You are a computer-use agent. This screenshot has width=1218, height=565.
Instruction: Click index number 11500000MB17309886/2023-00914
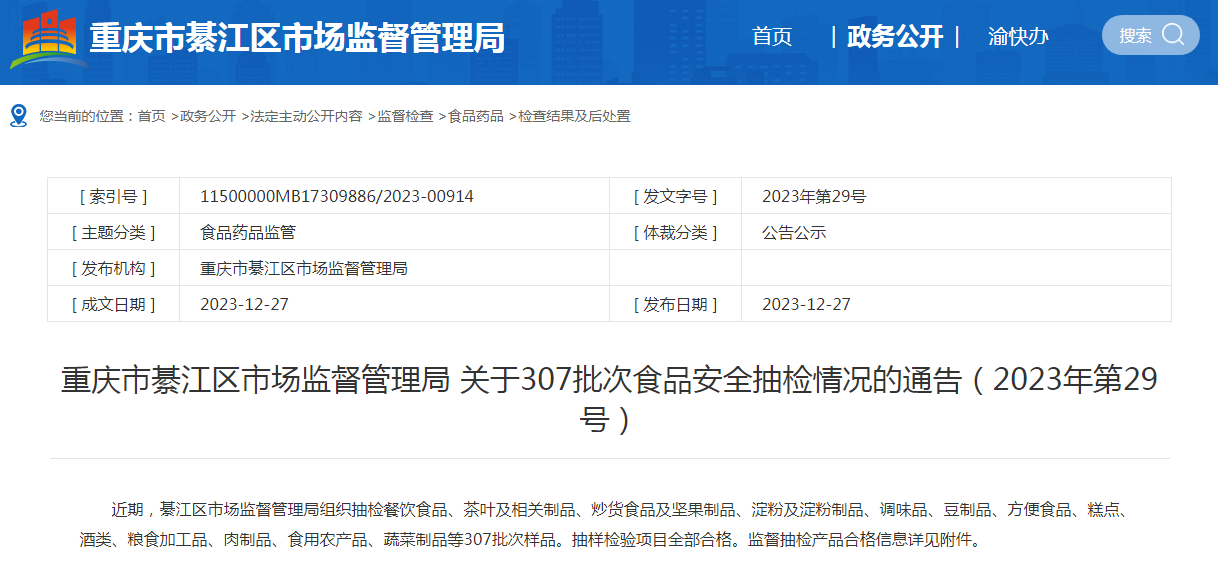pyautogui.click(x=337, y=196)
